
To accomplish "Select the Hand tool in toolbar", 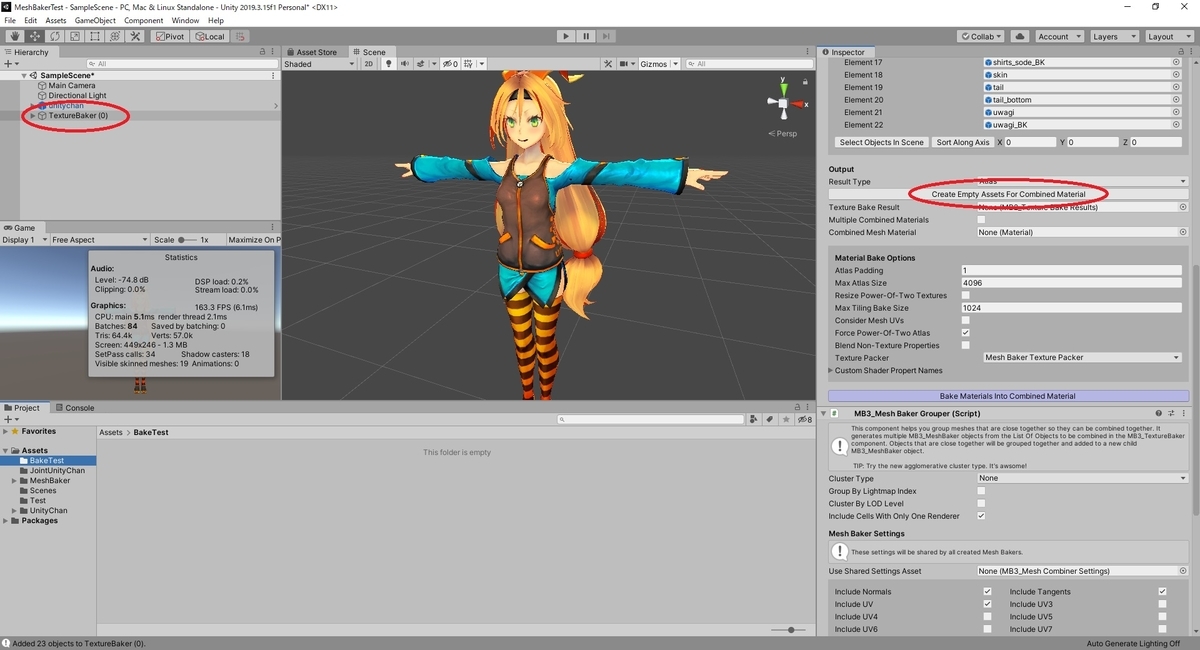I will click(x=15, y=36).
